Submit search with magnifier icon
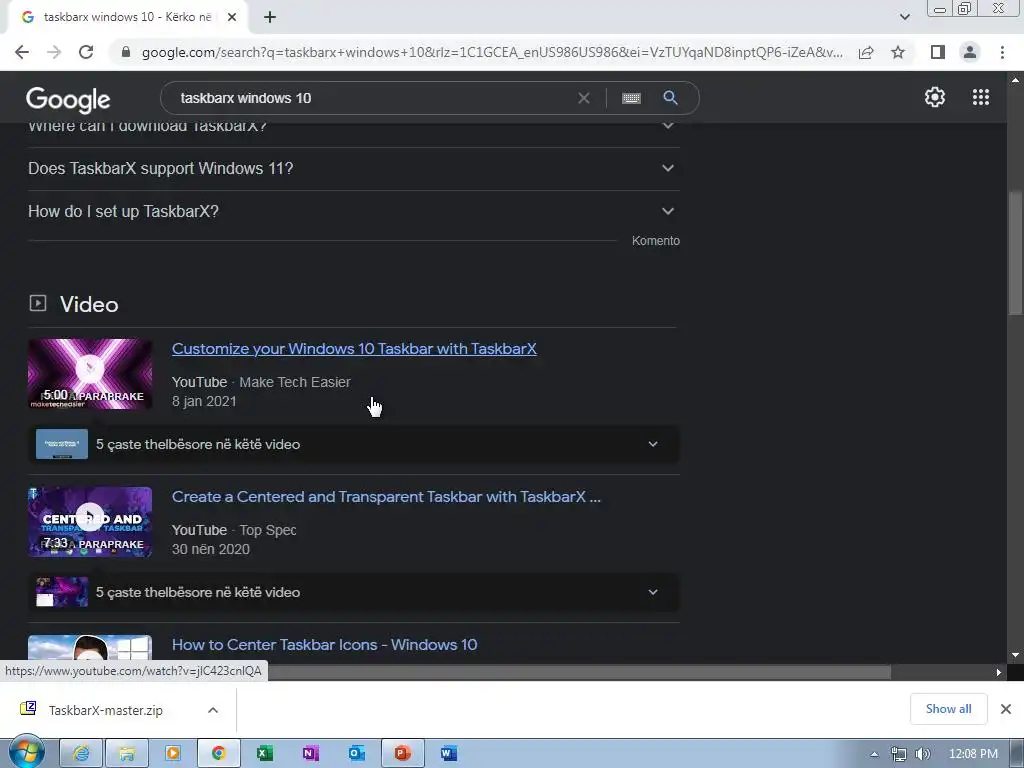 pyautogui.click(x=670, y=98)
